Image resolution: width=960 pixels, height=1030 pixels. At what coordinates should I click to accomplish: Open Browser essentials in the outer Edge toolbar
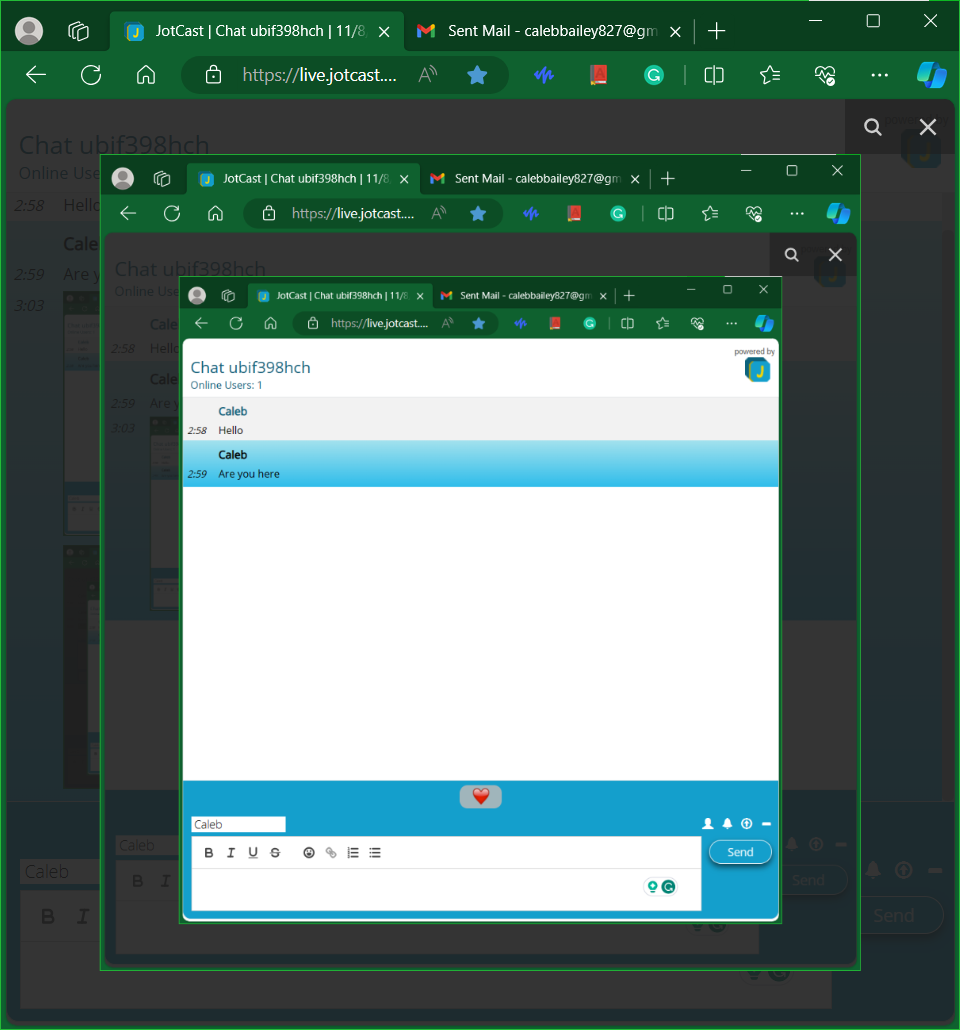825,76
